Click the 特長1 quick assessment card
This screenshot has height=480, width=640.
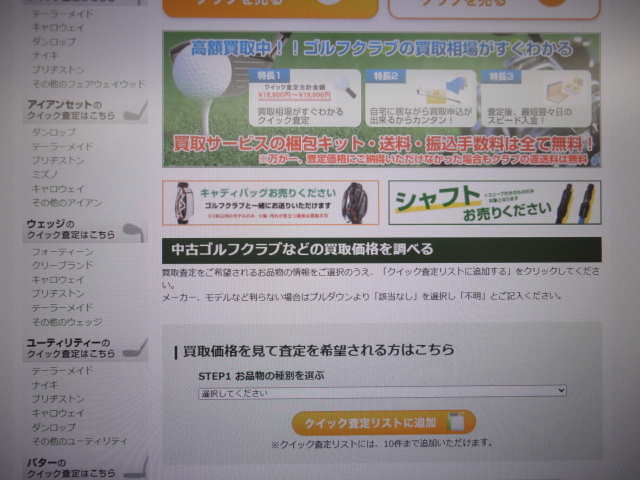(305, 98)
